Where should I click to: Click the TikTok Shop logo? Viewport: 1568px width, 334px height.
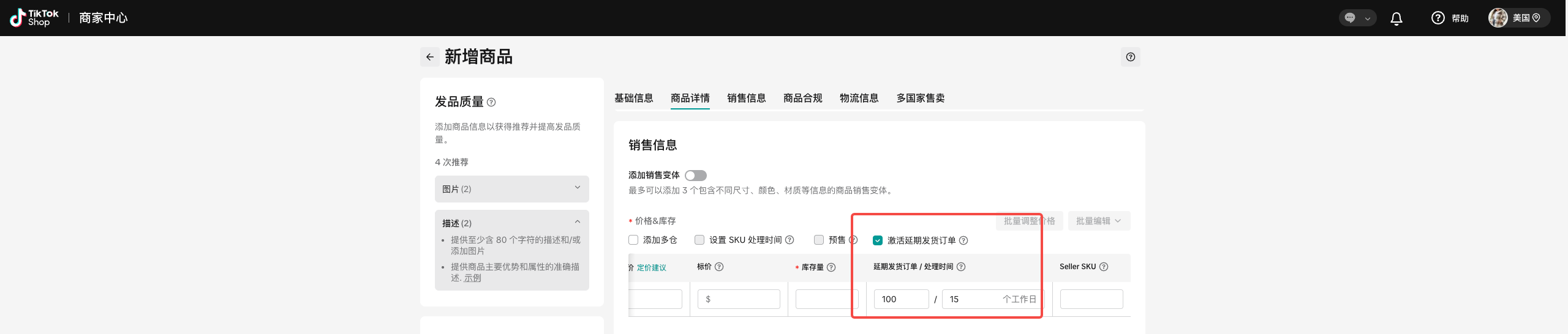34,18
